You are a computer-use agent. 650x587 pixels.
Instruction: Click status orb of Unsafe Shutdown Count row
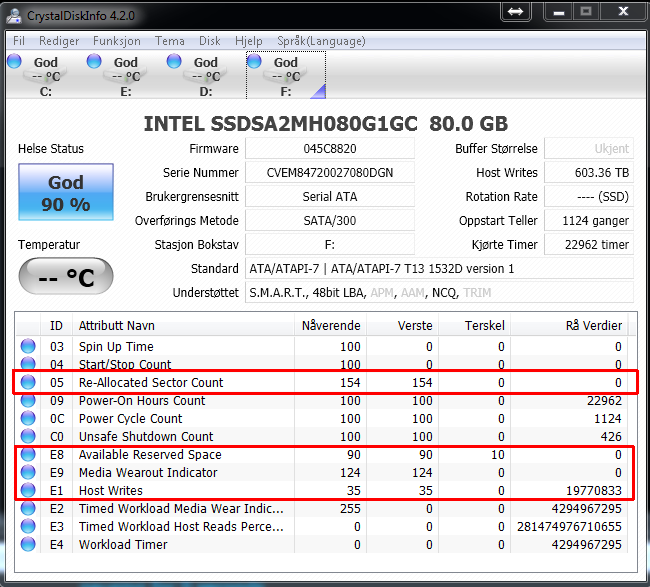(x=28, y=436)
